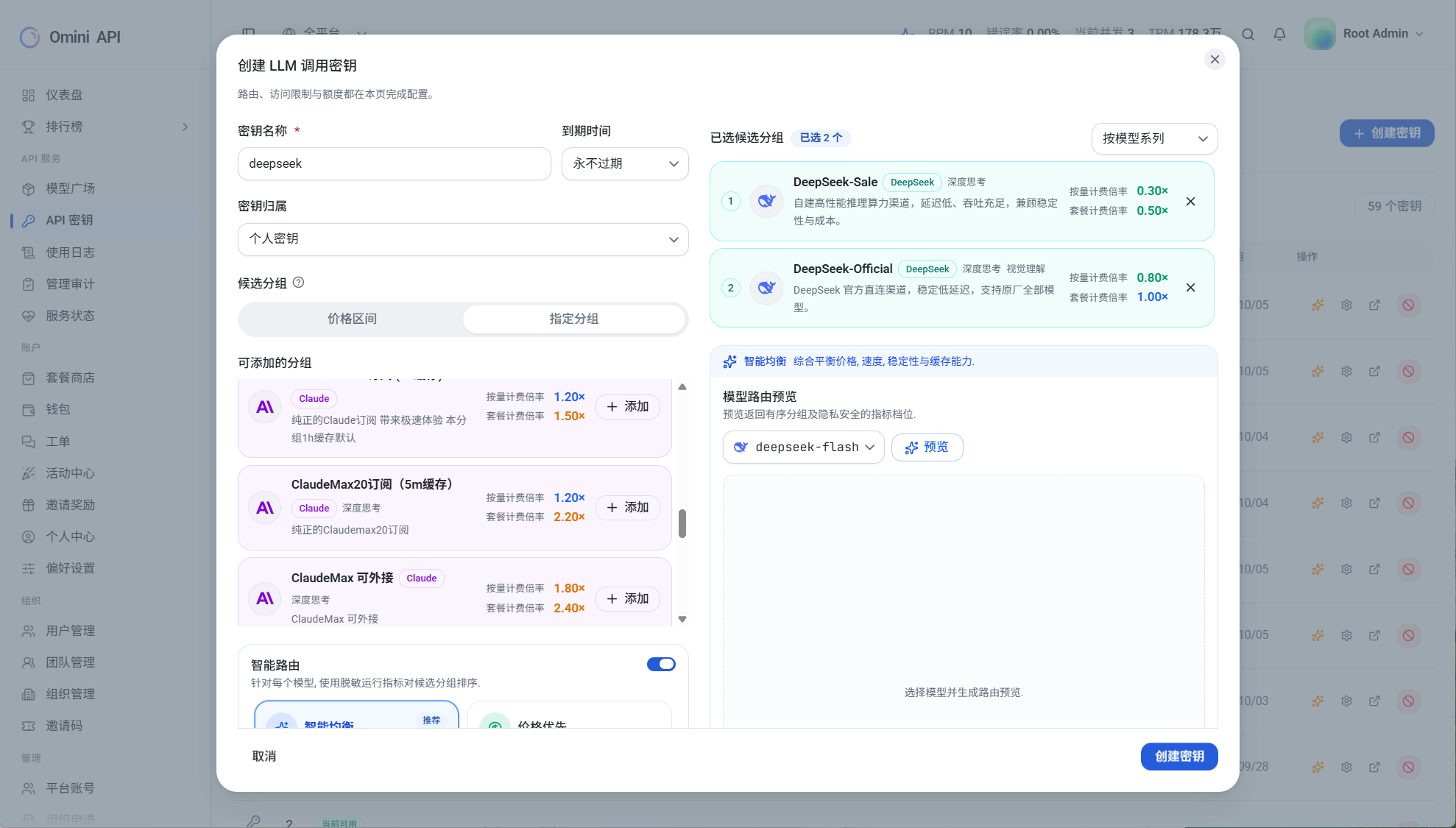
Task: Close the create LLM key dialog
Action: click(x=1215, y=60)
